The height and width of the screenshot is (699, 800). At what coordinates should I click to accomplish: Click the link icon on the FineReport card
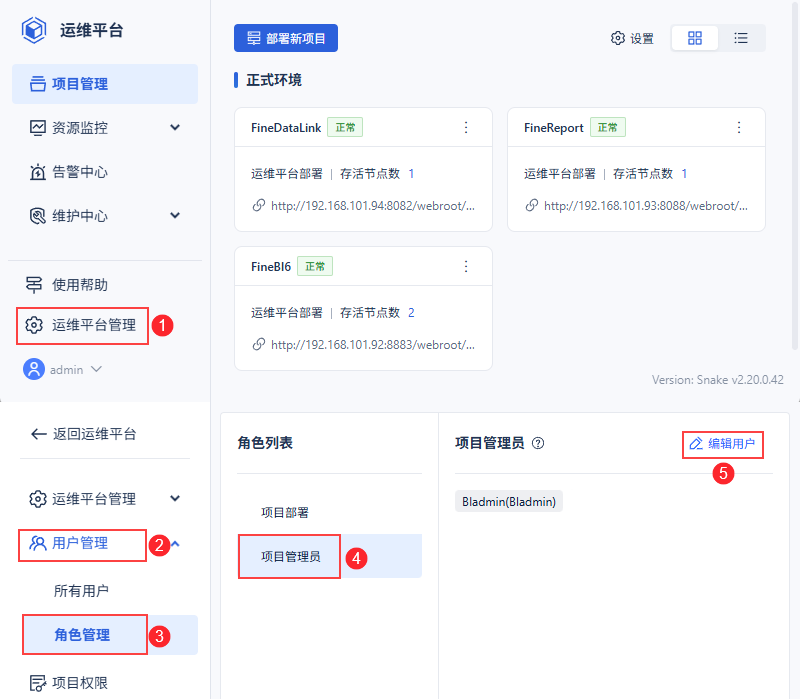(532, 205)
